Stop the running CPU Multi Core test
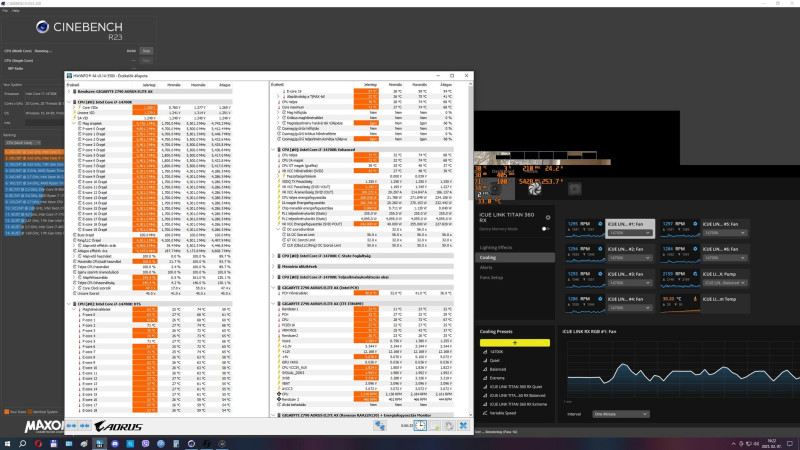 tap(146, 51)
